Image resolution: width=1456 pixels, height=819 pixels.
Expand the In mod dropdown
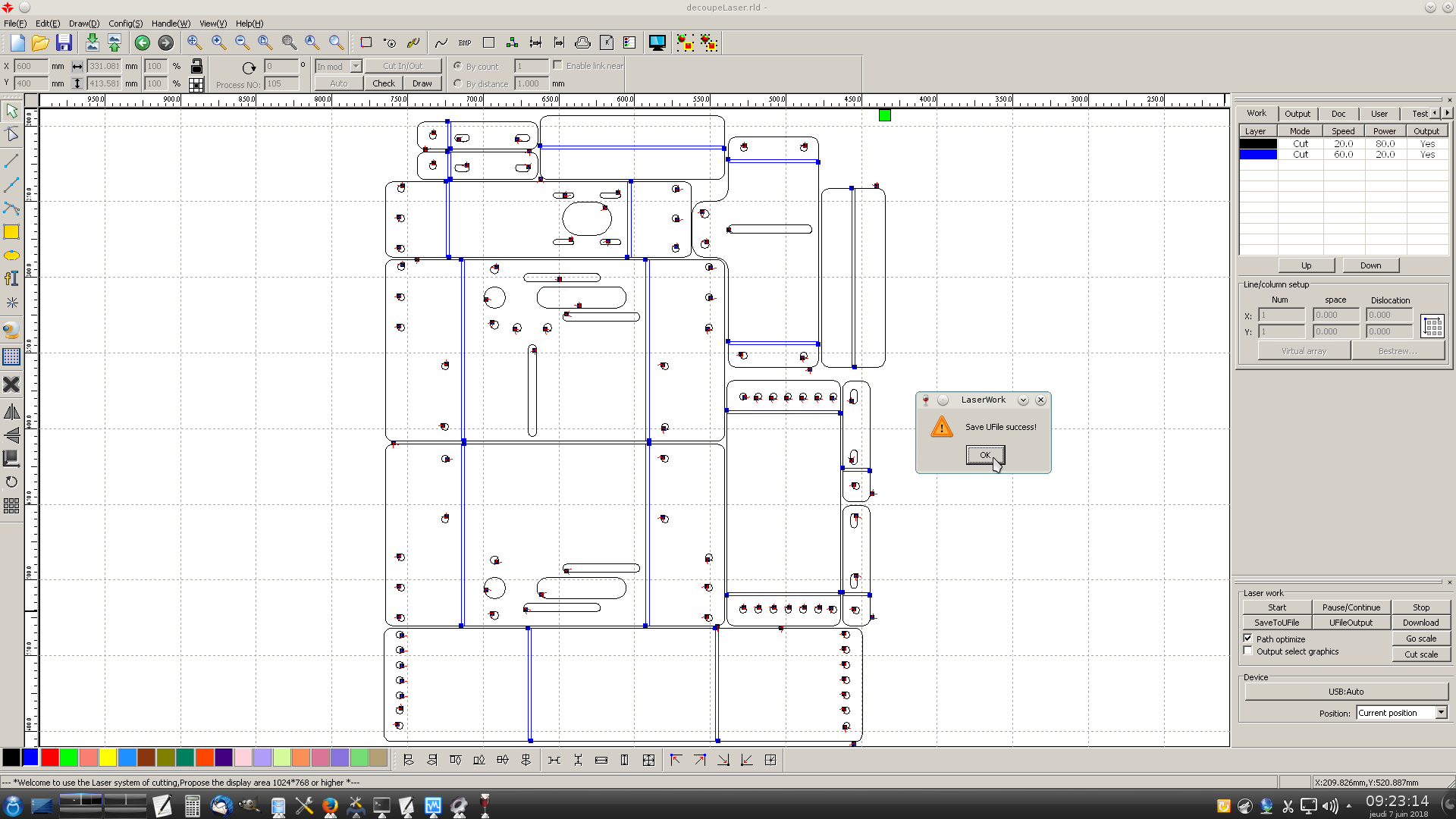[356, 67]
